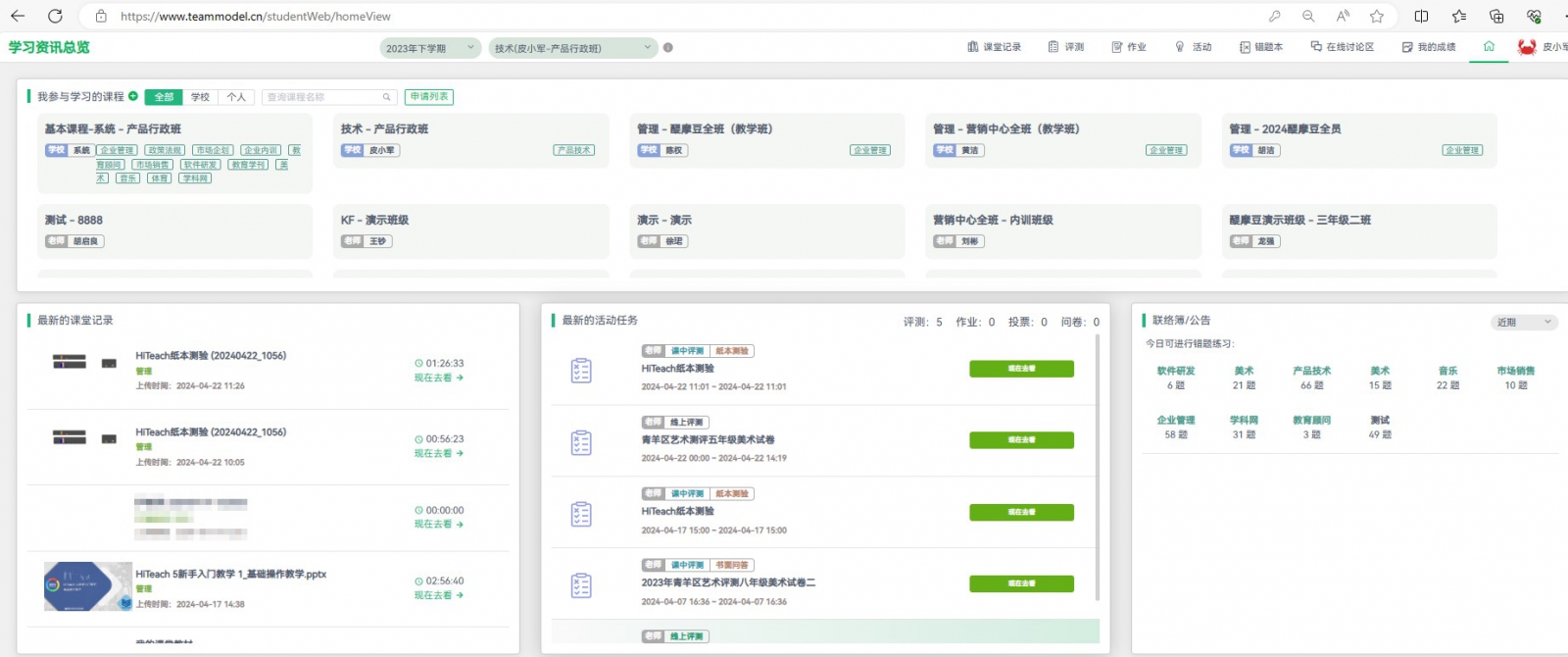The image size is (1568, 657).
Task: Click the red crab user avatar
Action: point(1526,47)
